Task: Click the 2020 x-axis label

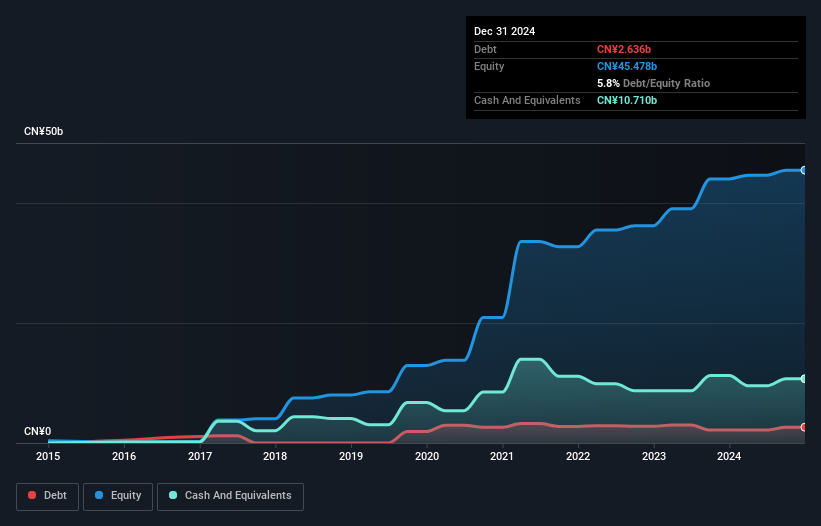Action: pyautogui.click(x=427, y=456)
